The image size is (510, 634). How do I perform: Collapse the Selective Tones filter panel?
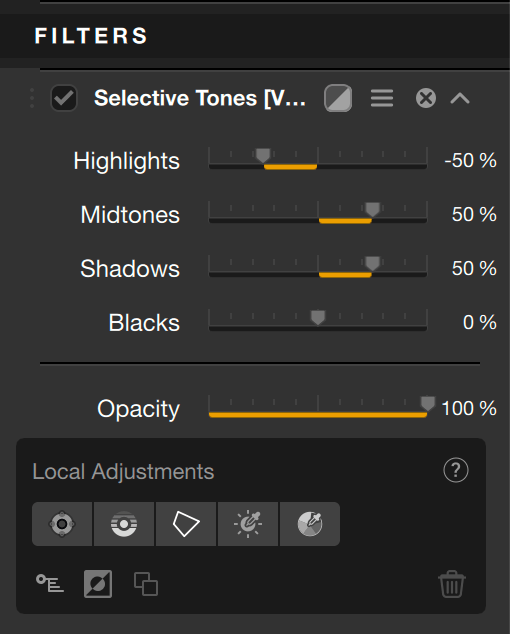click(x=460, y=98)
